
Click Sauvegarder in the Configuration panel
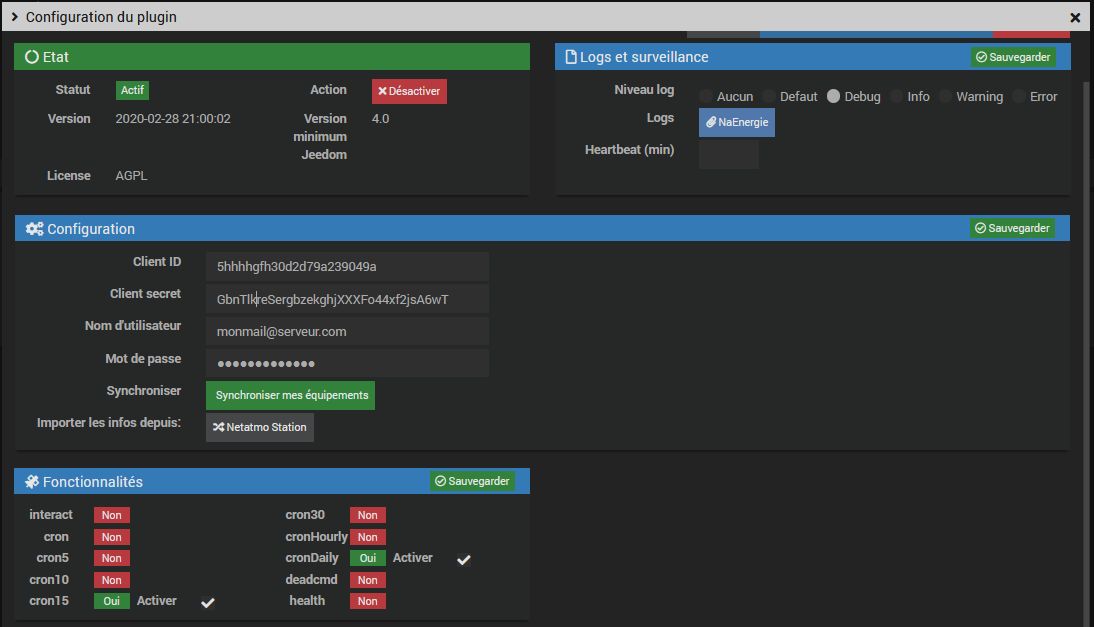(1012, 228)
